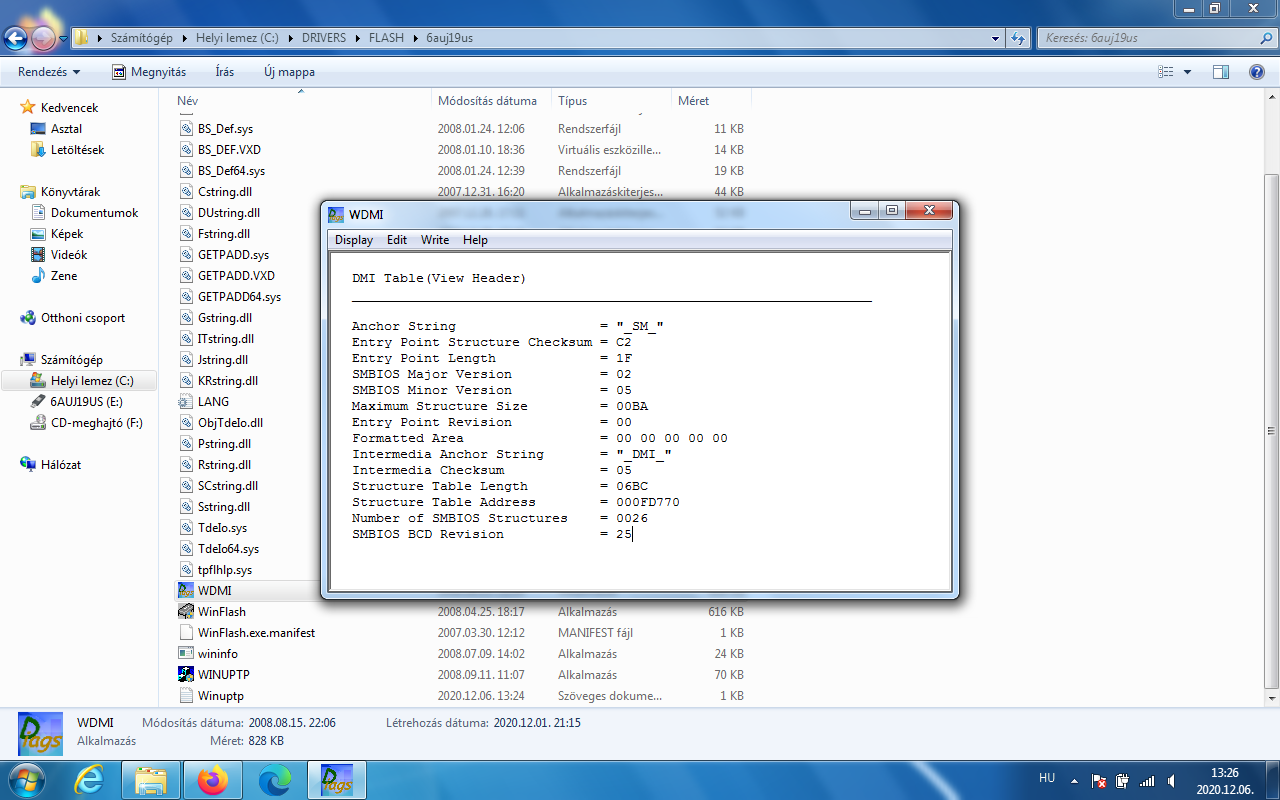
Task: Open view options dropdown arrow
Action: coord(1188,72)
